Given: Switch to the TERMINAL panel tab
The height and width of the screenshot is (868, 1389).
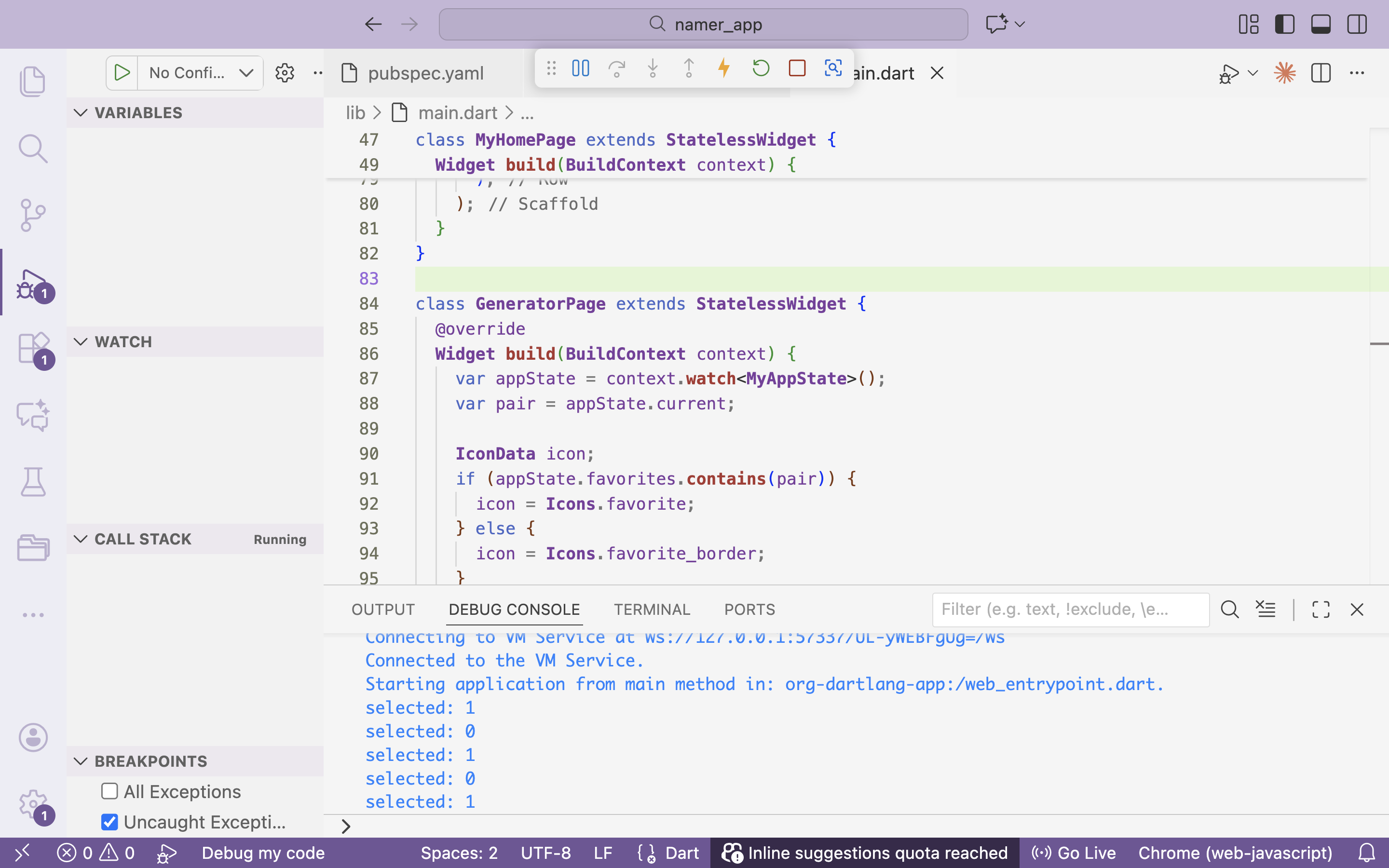Looking at the screenshot, I should click(x=652, y=609).
